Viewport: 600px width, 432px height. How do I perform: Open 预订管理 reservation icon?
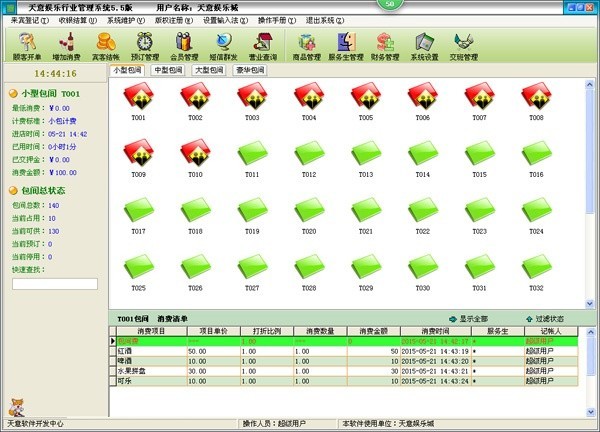[145, 45]
